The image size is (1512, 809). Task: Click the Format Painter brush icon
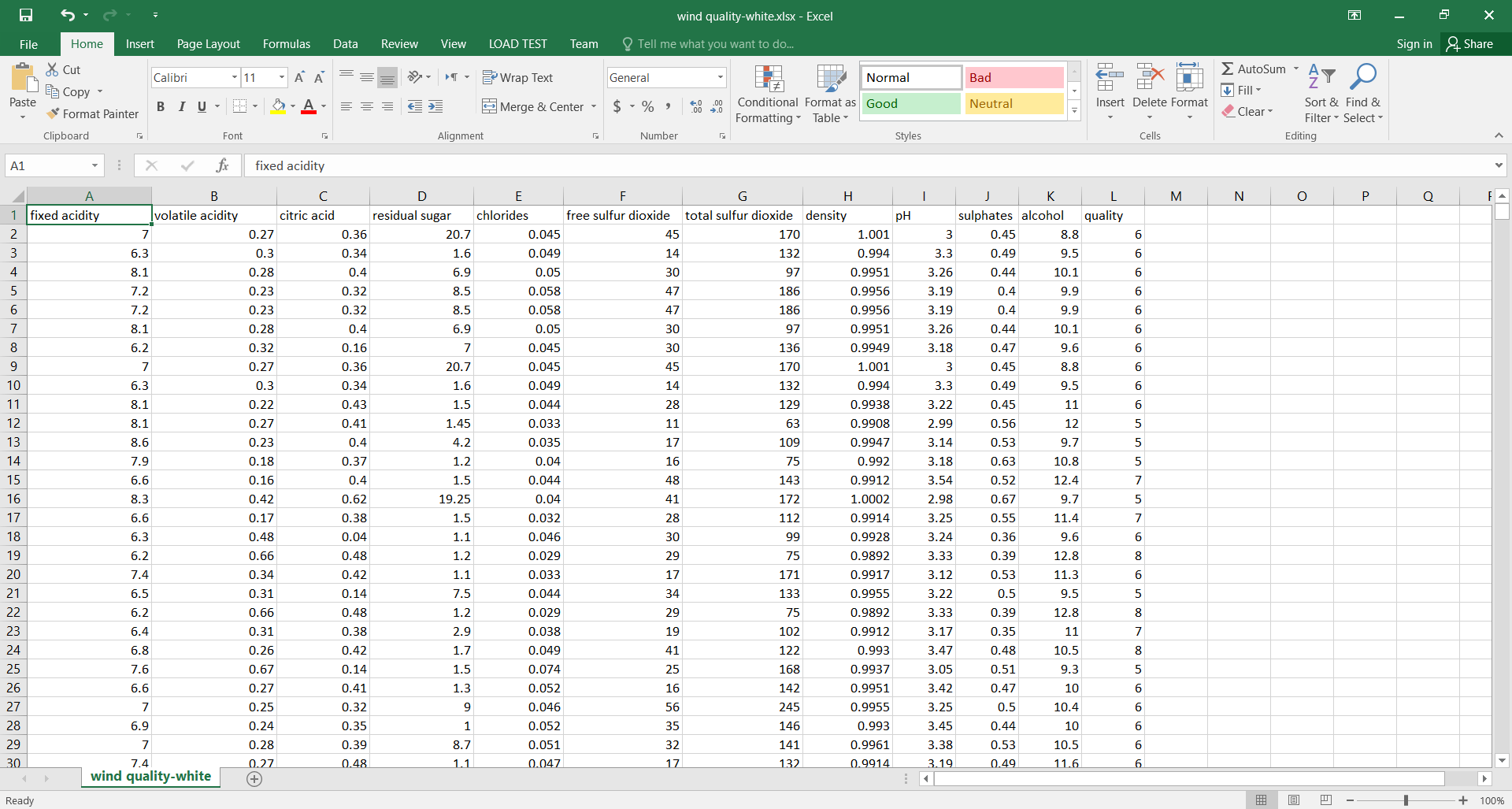(x=53, y=114)
